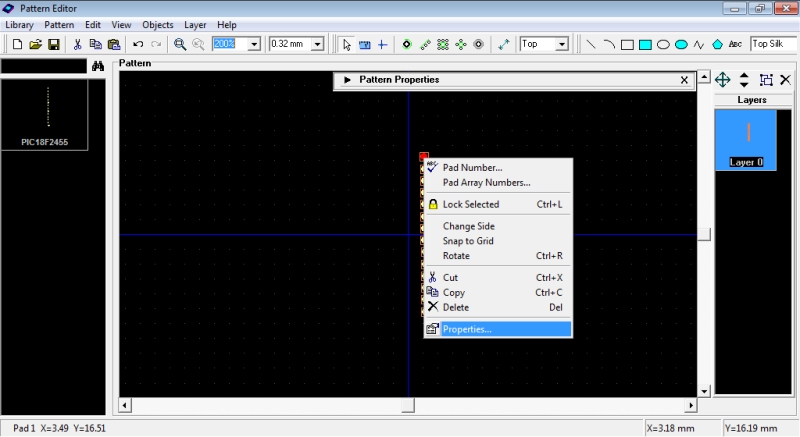This screenshot has height=437, width=800.
Task: Choose Cut in the context menu
Action: click(498, 277)
